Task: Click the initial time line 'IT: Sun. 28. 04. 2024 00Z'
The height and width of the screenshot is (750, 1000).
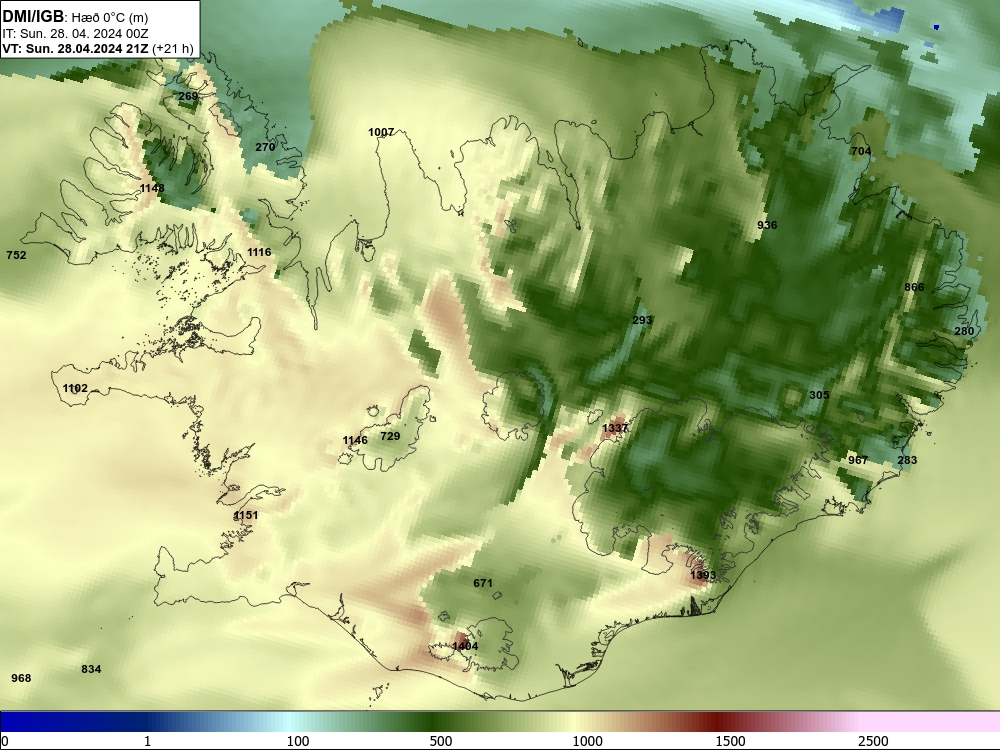Action: [75, 34]
